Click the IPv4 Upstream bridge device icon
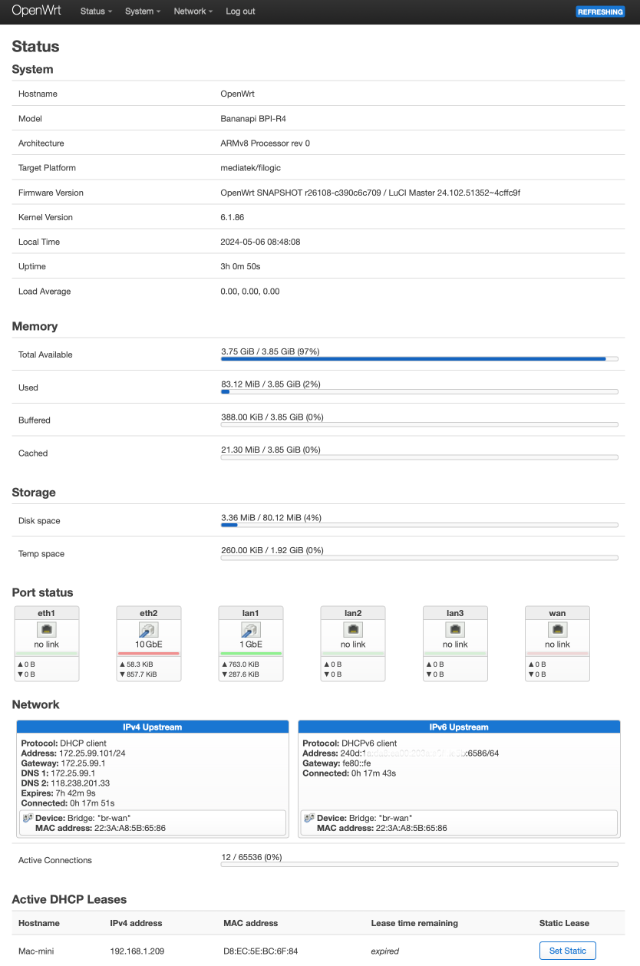Image resolution: width=640 pixels, height=966 pixels. 27,817
